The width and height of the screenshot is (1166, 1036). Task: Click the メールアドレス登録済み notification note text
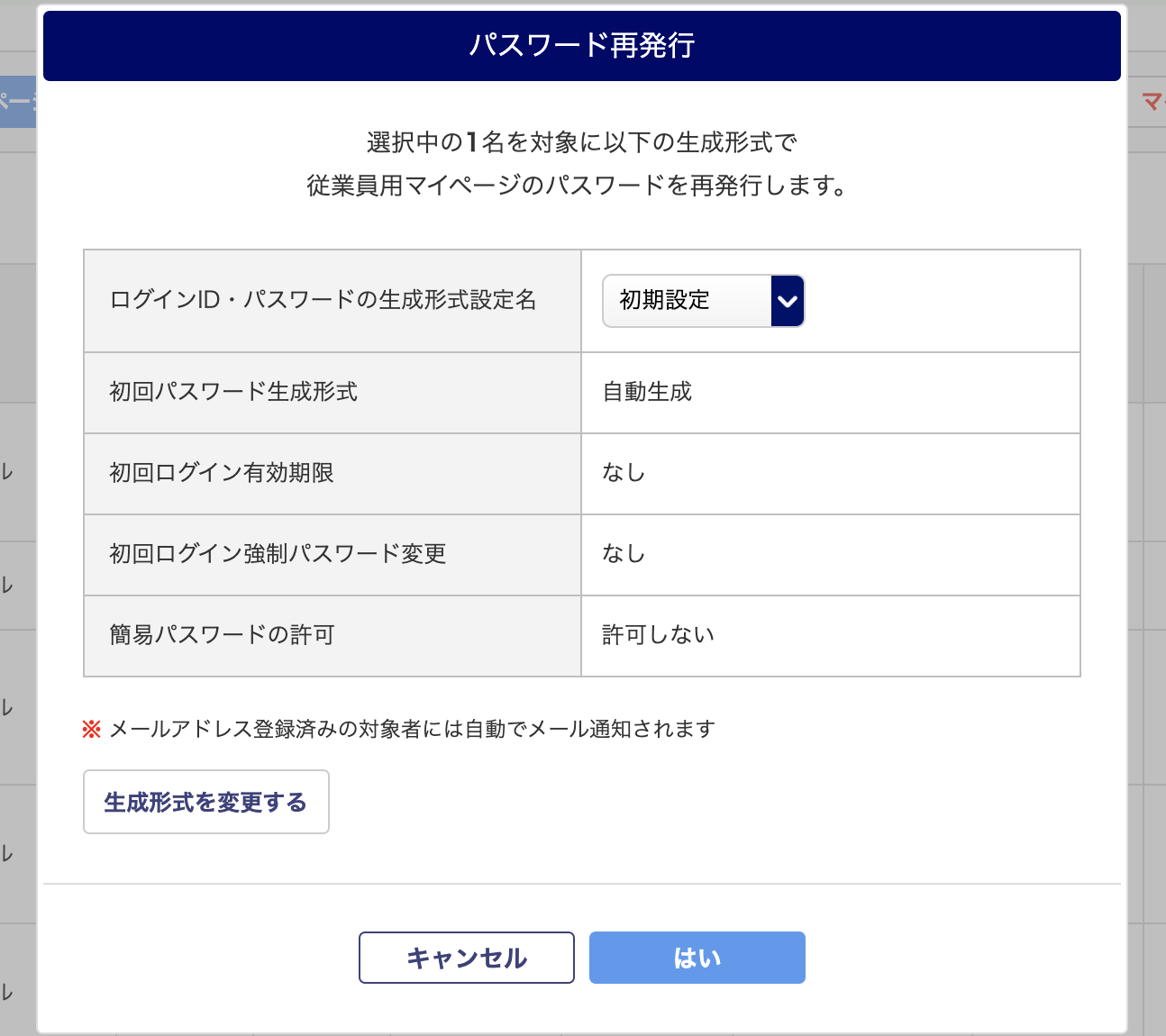click(412, 729)
